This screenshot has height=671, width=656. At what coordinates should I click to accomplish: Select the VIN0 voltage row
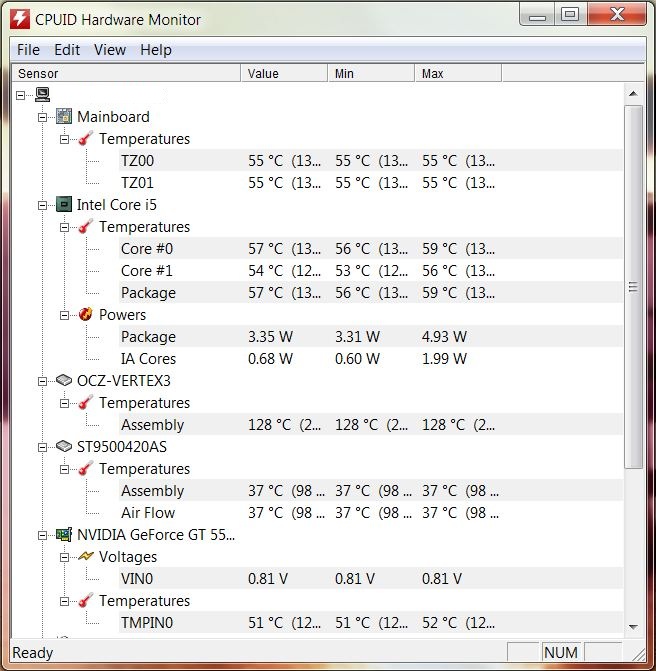tap(371, 579)
